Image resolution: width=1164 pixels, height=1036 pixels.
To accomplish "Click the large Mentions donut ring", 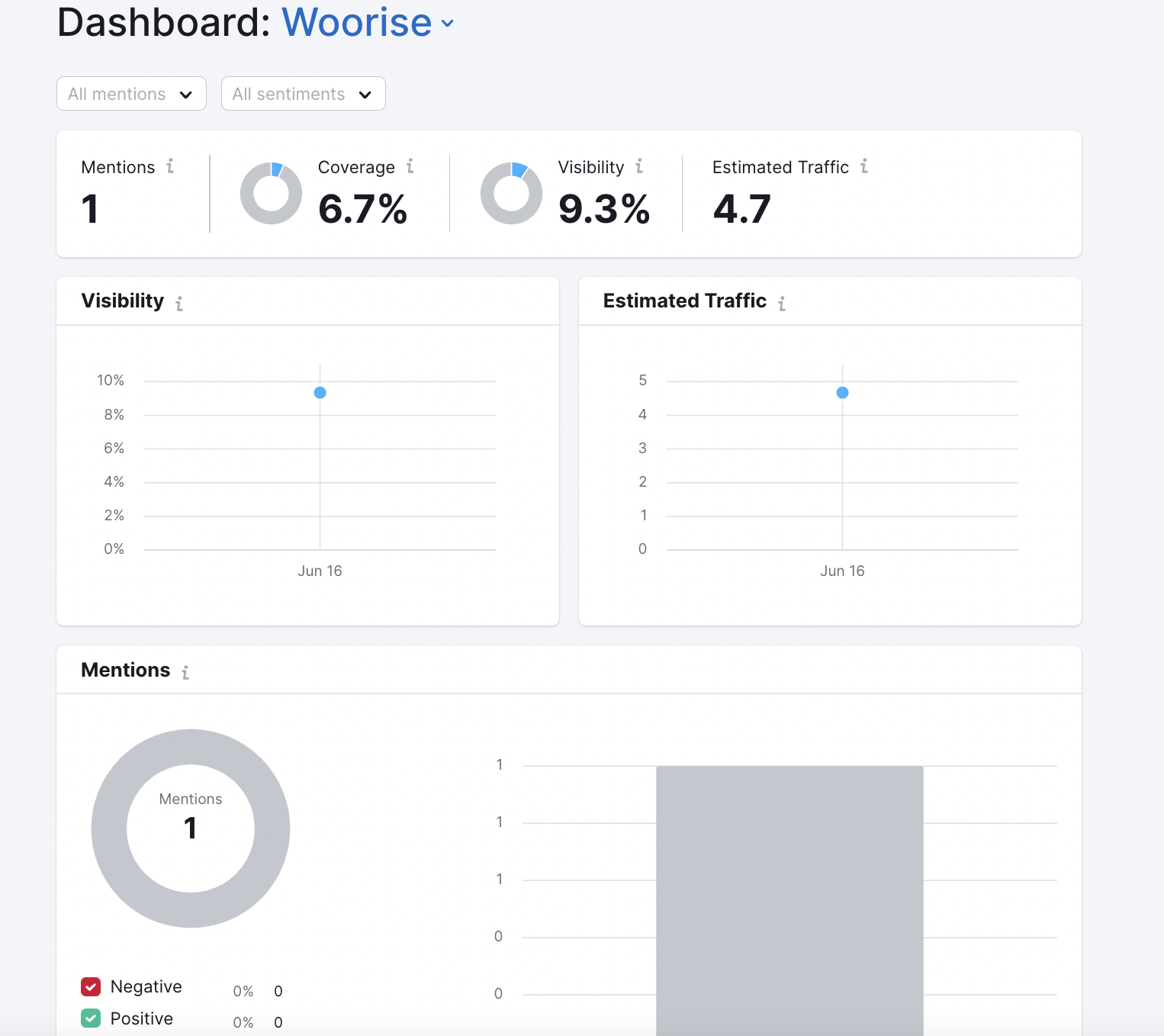I will point(109,828).
